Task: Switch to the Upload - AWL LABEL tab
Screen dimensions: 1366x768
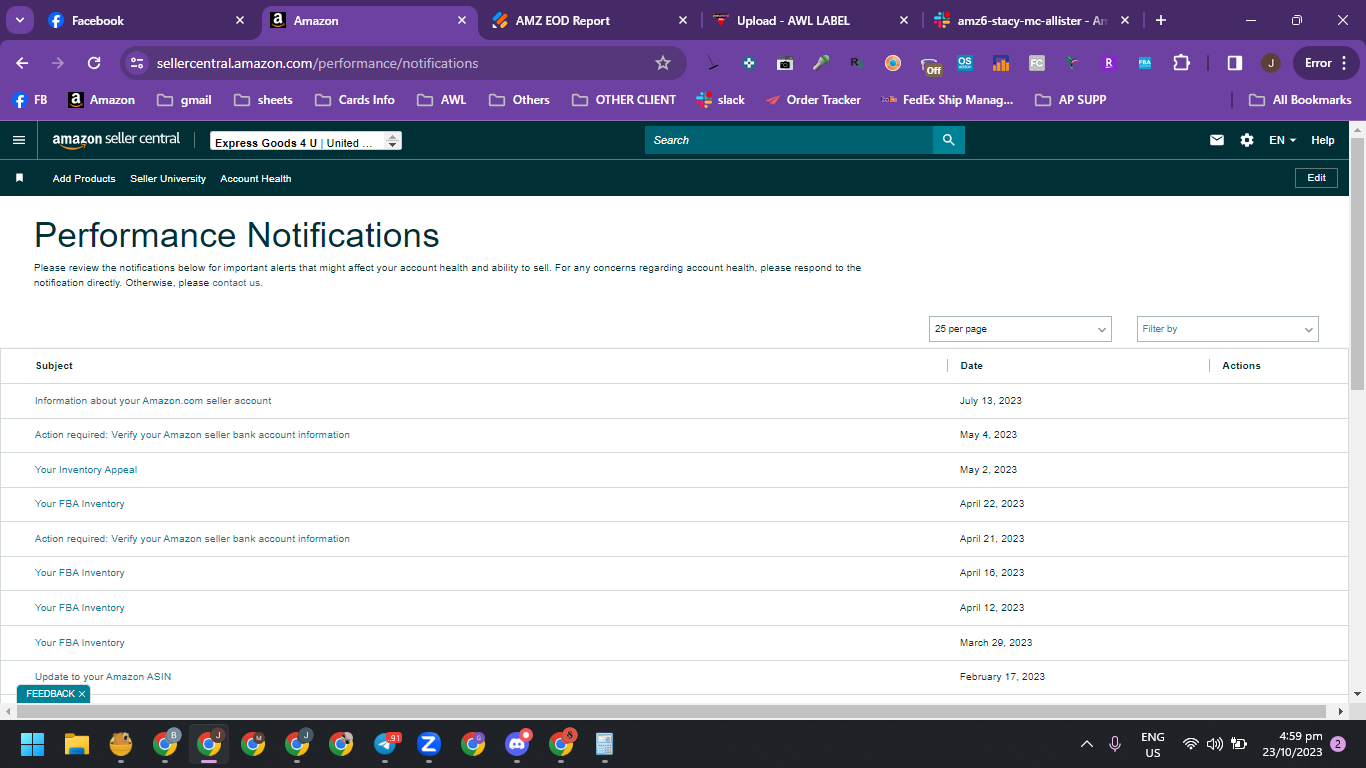Action: [x=810, y=21]
